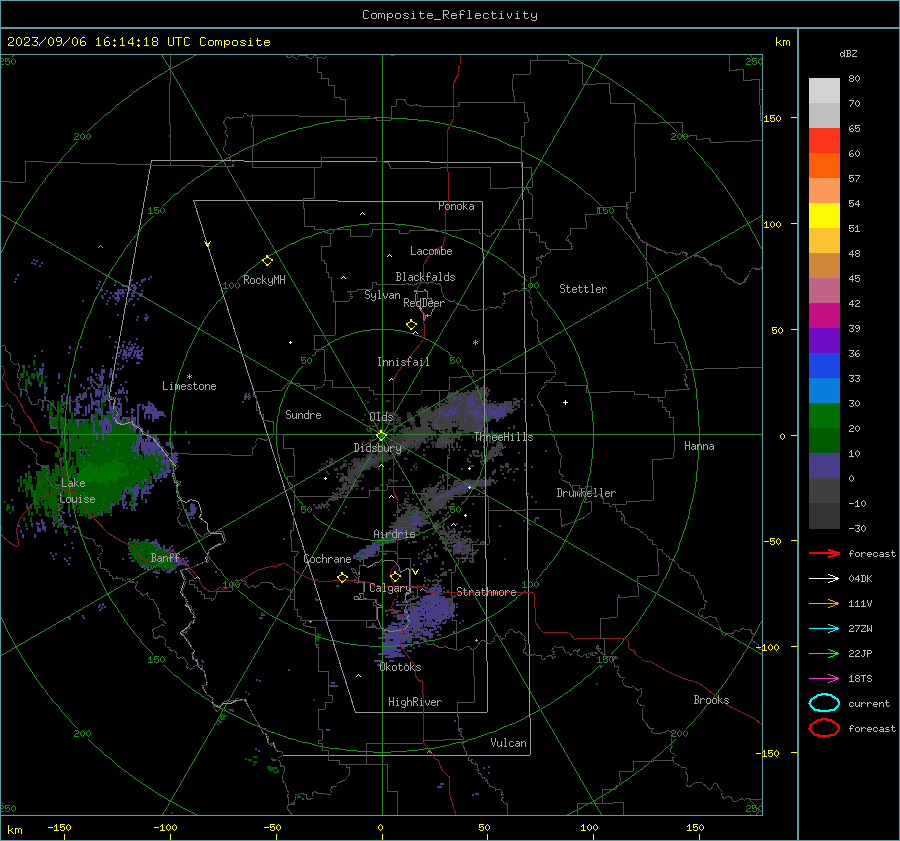Click the Composite_Reflectivity title
900x841 pixels.
[x=449, y=15]
